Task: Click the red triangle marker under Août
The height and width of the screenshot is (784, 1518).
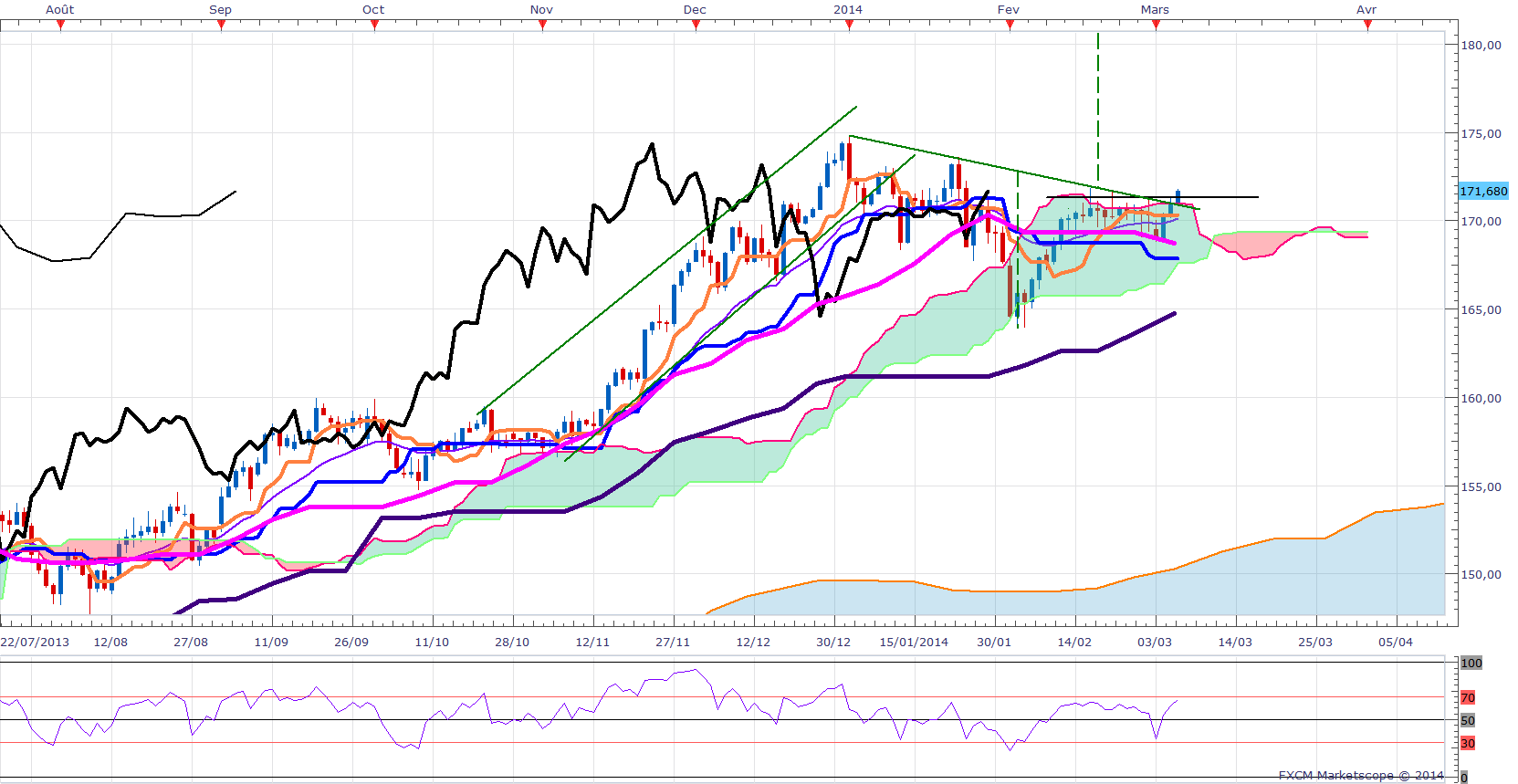Action: (x=61, y=26)
